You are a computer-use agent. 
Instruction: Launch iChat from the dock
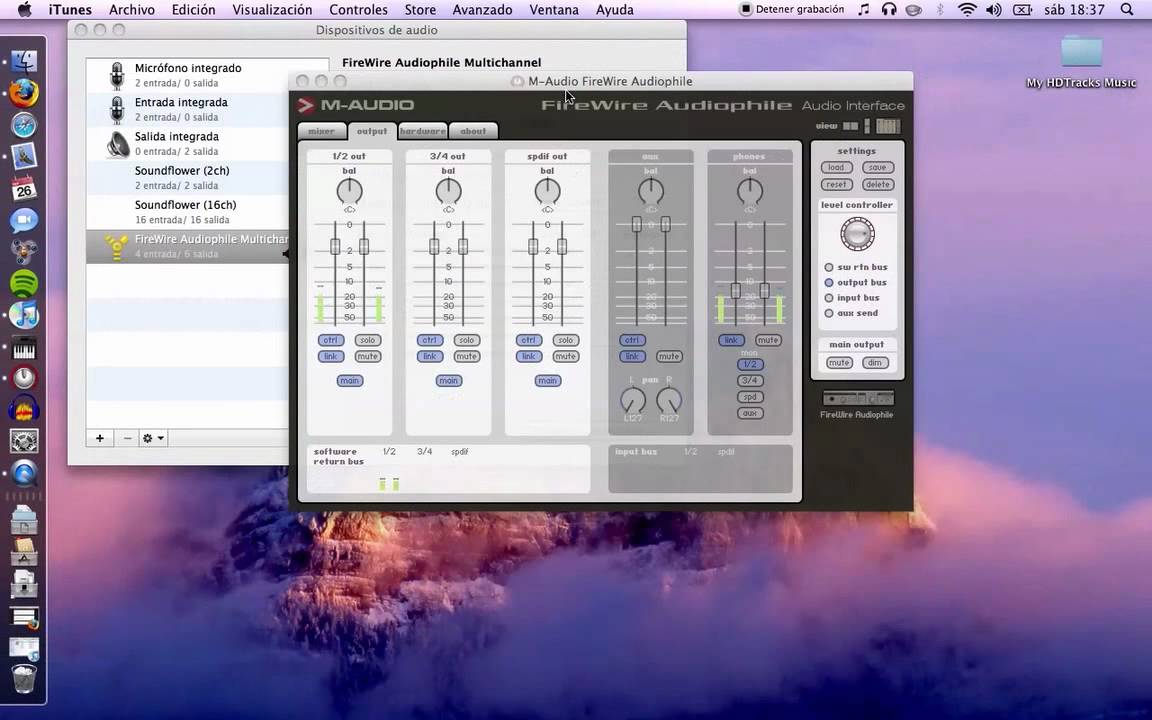pyautogui.click(x=24, y=220)
